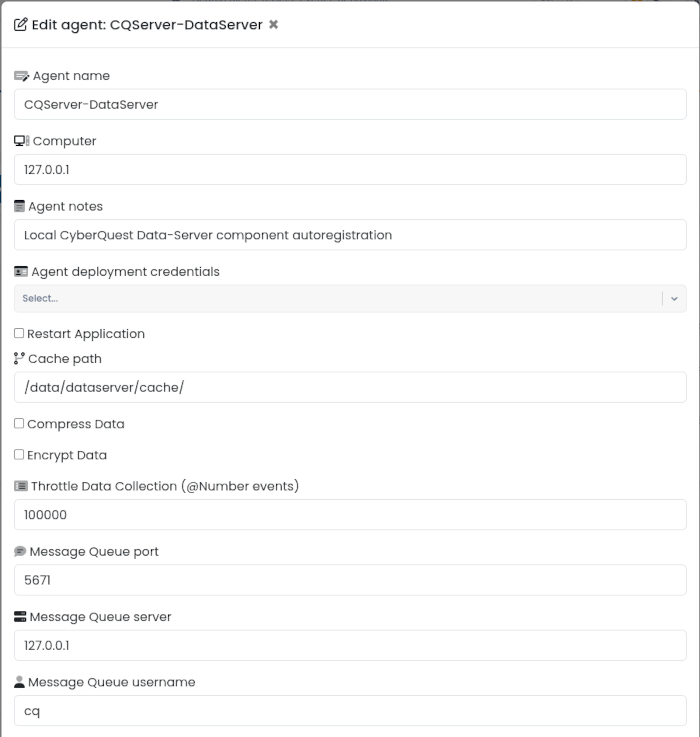Open the Agent deployment credentials dropdown
The image size is (700, 737).
(338, 298)
